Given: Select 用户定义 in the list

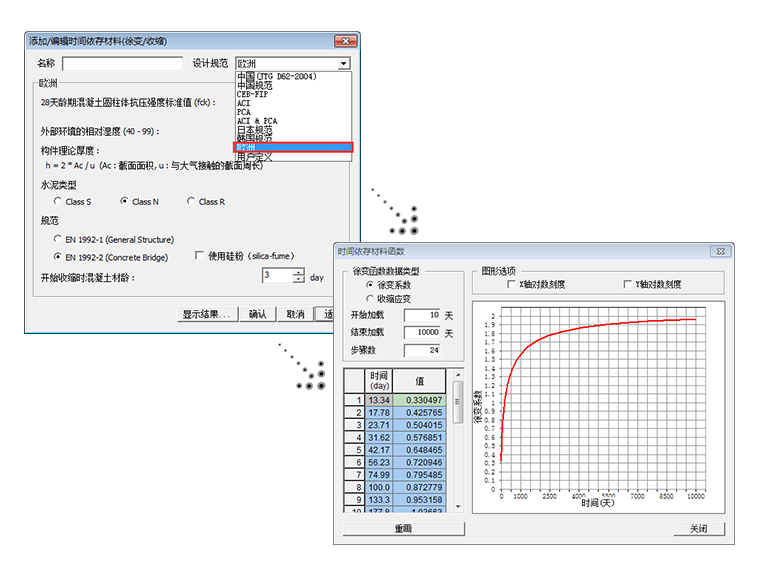Looking at the screenshot, I should (254, 157).
